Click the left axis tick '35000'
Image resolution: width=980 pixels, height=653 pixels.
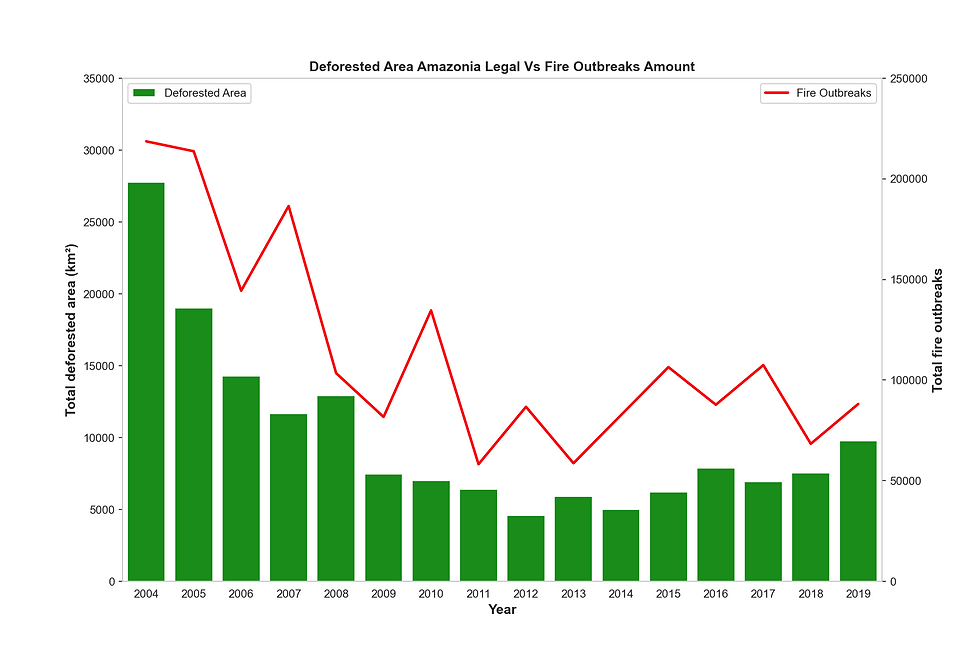(99, 79)
